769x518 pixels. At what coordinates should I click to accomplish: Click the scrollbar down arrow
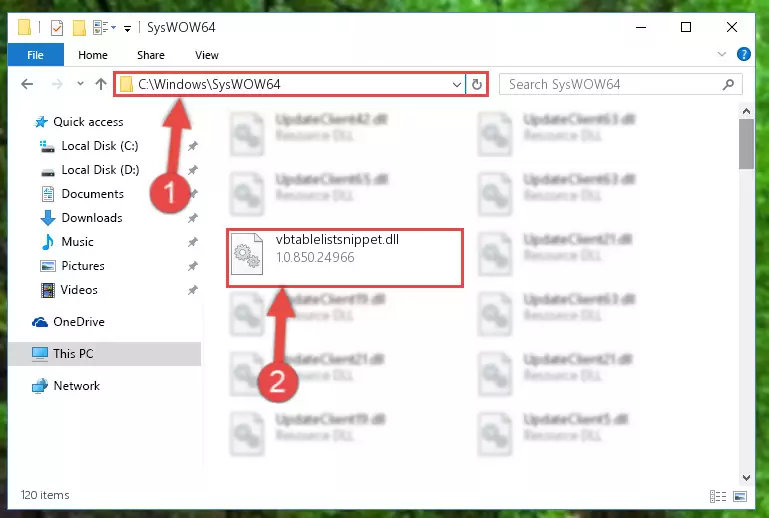point(746,477)
